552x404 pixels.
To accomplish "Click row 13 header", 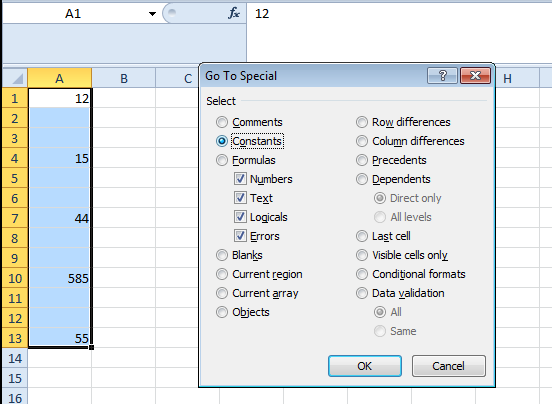I will tap(15, 338).
